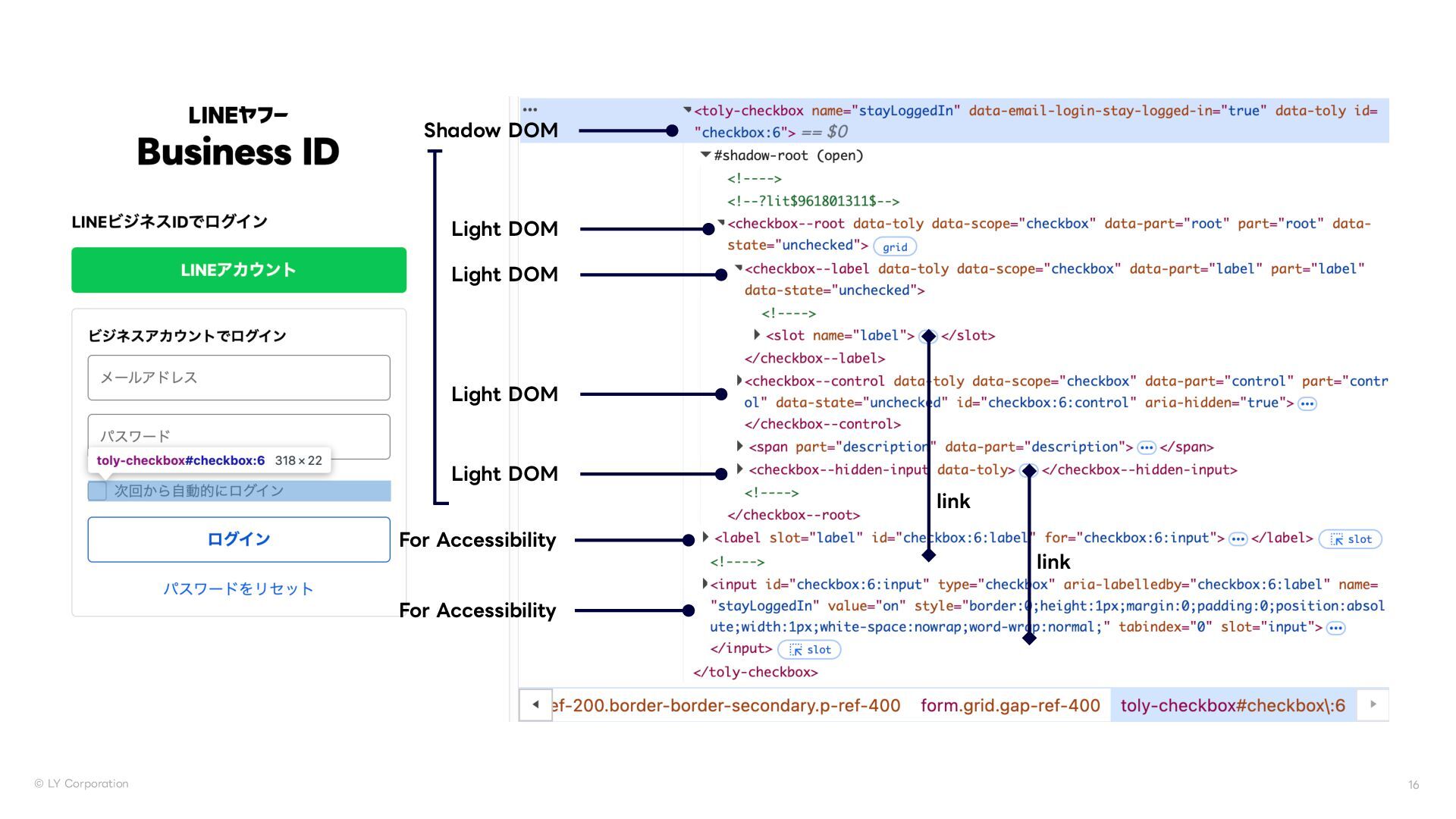Expand ellipsis in span description element

(1147, 448)
